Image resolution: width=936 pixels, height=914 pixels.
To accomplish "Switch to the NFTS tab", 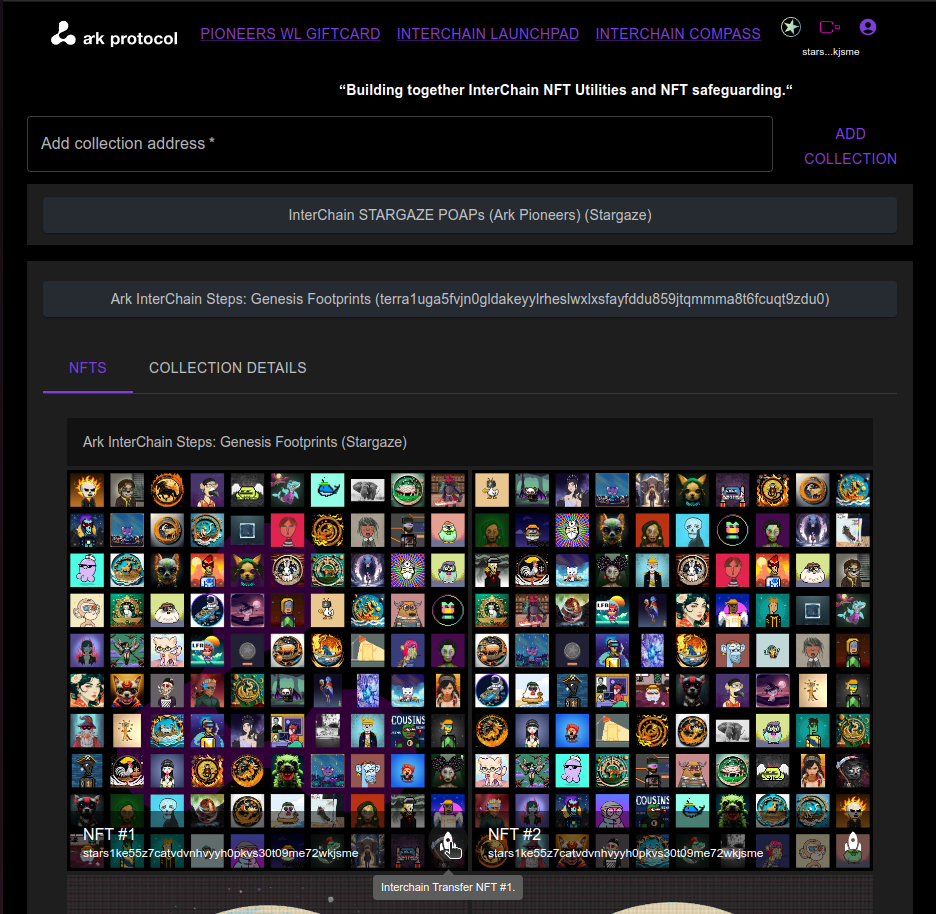I will (x=88, y=368).
